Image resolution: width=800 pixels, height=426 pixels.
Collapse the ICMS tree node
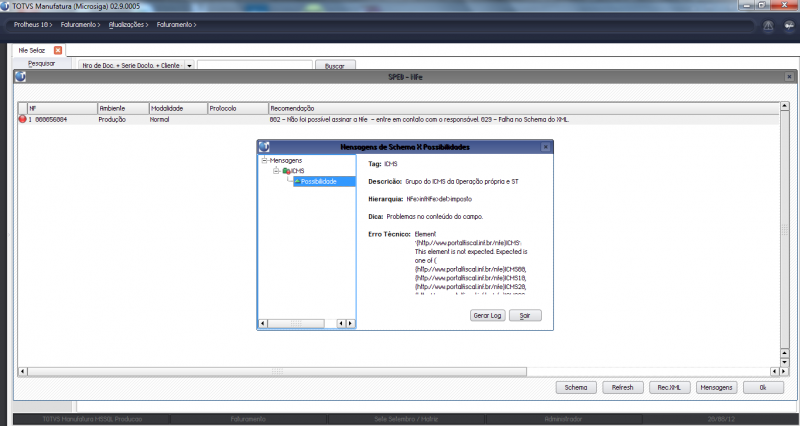(276, 171)
